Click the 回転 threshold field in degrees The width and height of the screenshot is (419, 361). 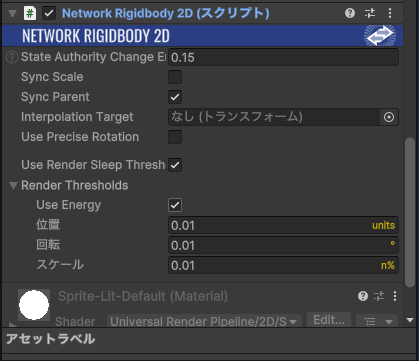[x=283, y=245]
